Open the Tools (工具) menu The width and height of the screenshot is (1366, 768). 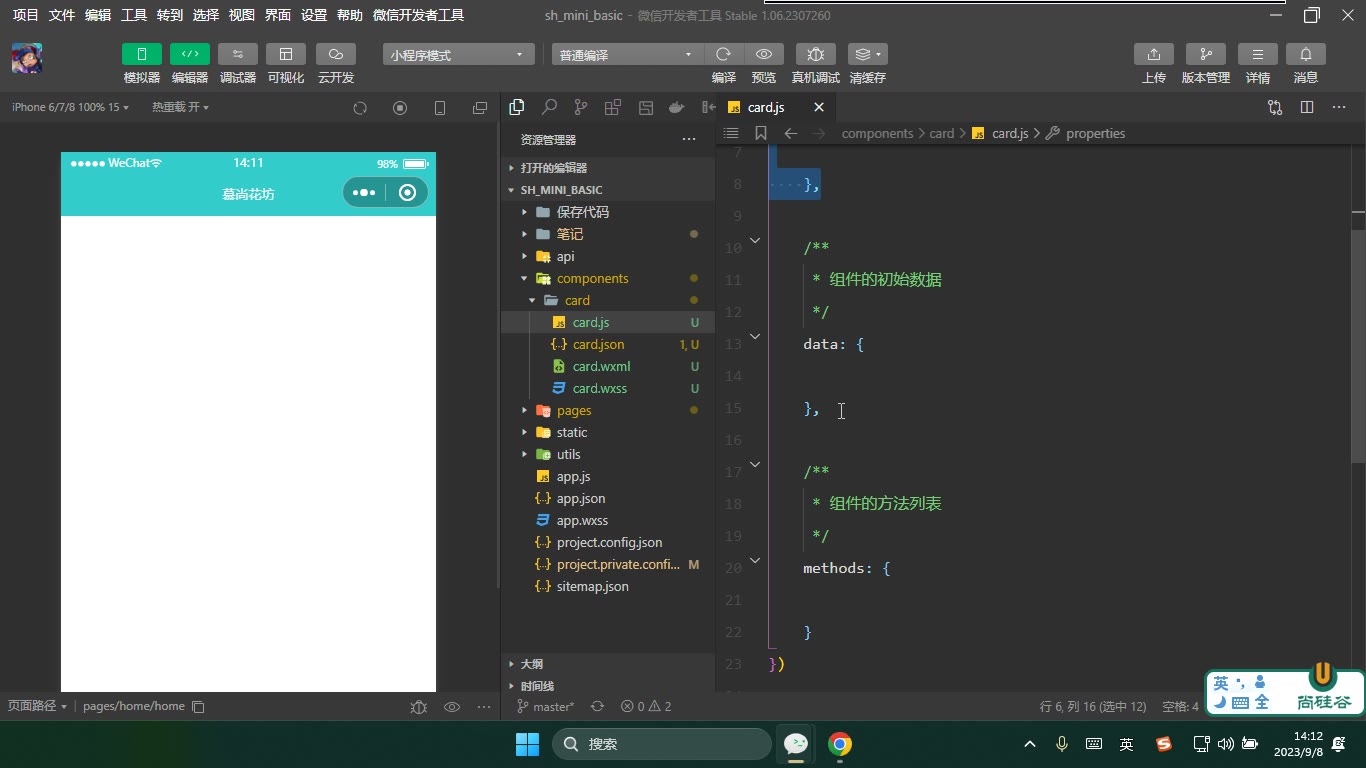point(134,15)
